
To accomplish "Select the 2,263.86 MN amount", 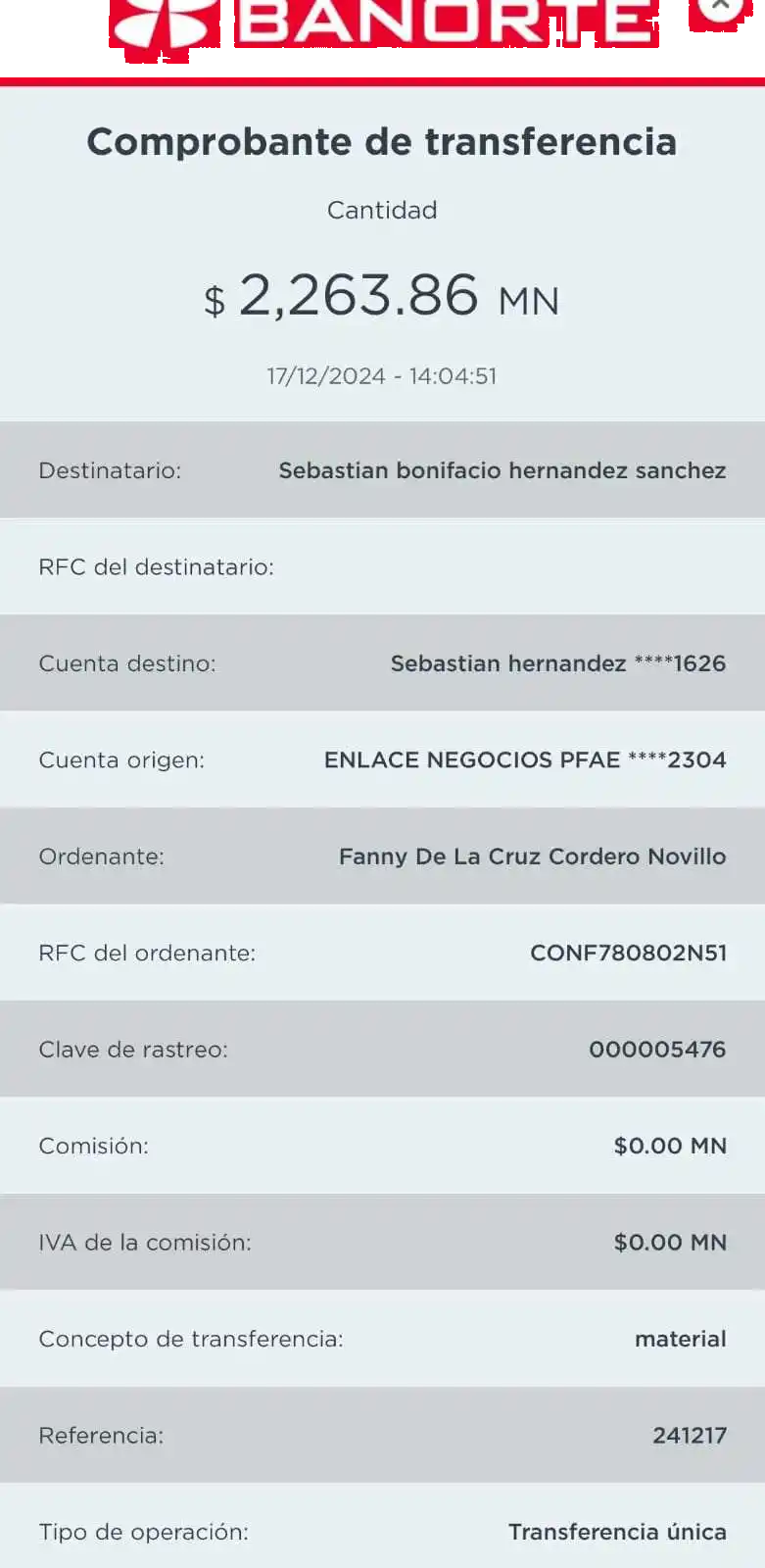I will pos(382,296).
